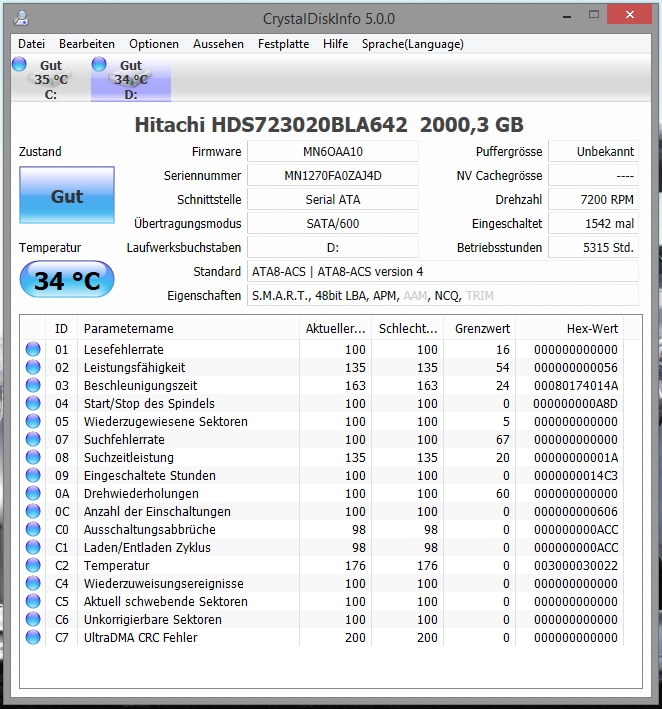Click status orb of Beschleunigungszeit row
Image resolution: width=662 pixels, height=709 pixels.
pos(33,385)
